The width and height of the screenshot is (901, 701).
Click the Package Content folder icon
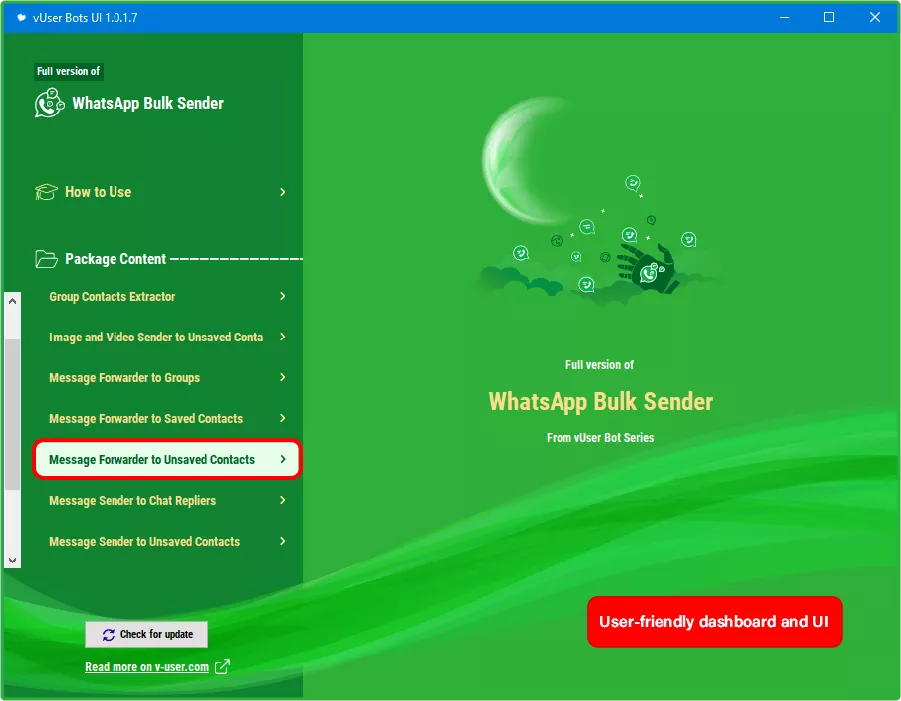pyautogui.click(x=46, y=259)
